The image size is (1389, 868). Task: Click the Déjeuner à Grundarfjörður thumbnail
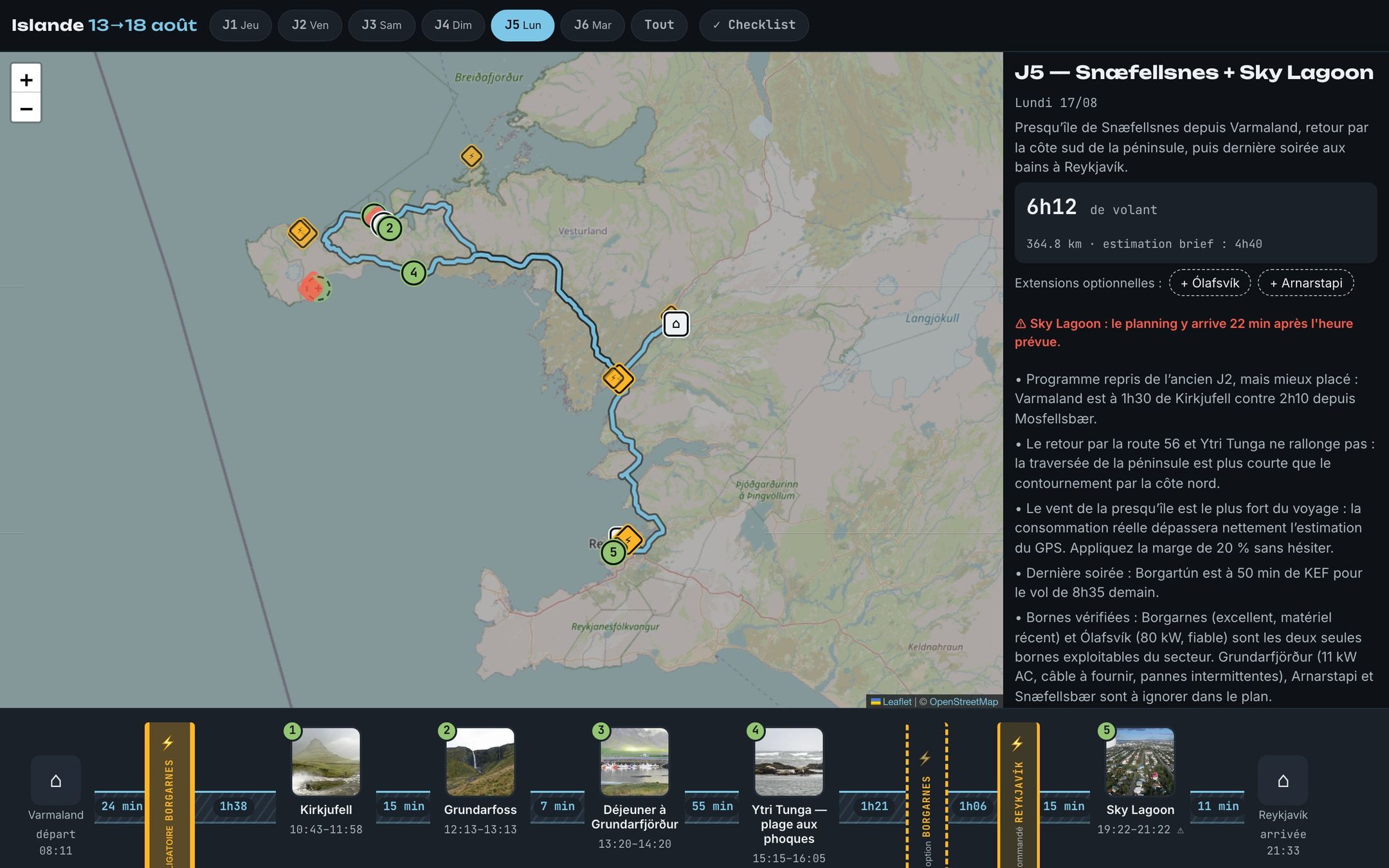click(x=635, y=762)
